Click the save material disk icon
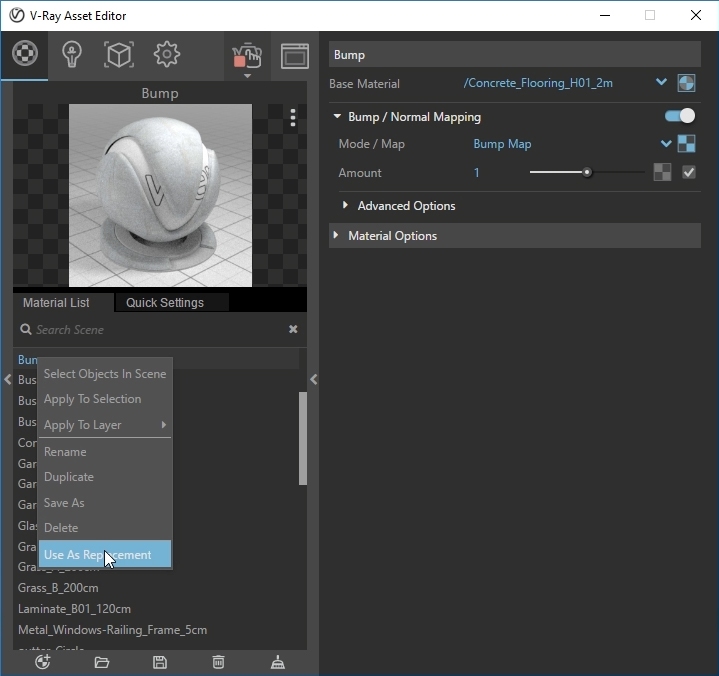 pyautogui.click(x=160, y=662)
